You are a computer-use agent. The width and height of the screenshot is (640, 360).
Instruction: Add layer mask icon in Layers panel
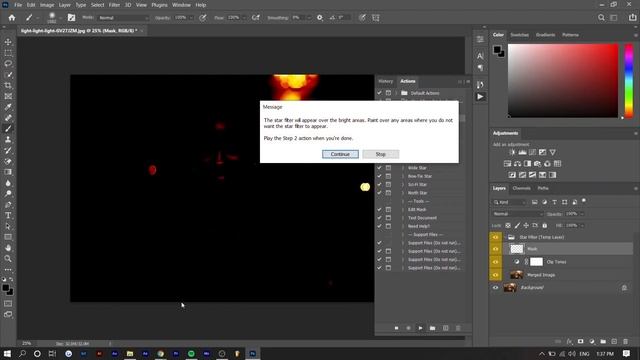(580, 341)
